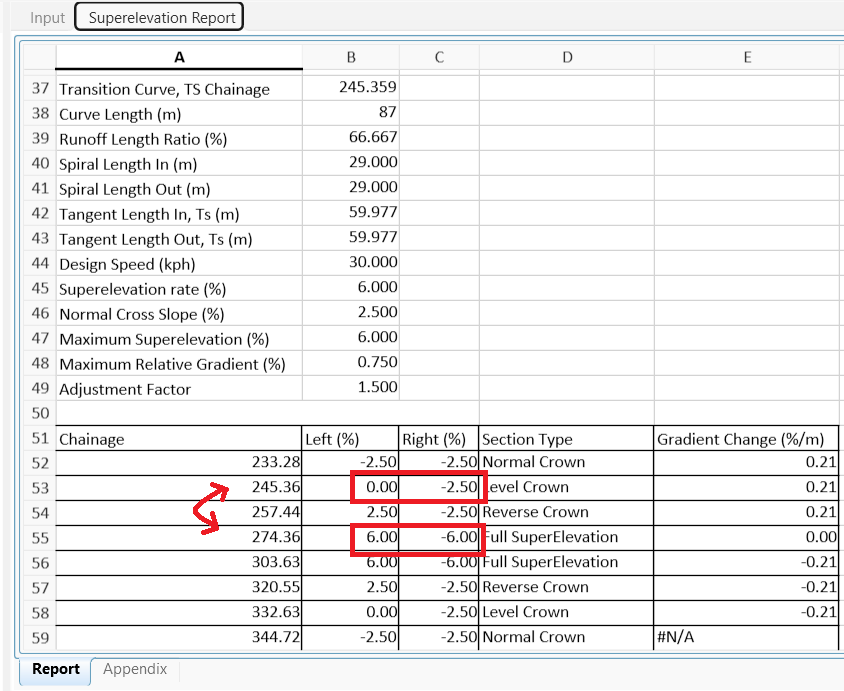Select column header B
The width and height of the screenshot is (844, 691).
pos(350,57)
